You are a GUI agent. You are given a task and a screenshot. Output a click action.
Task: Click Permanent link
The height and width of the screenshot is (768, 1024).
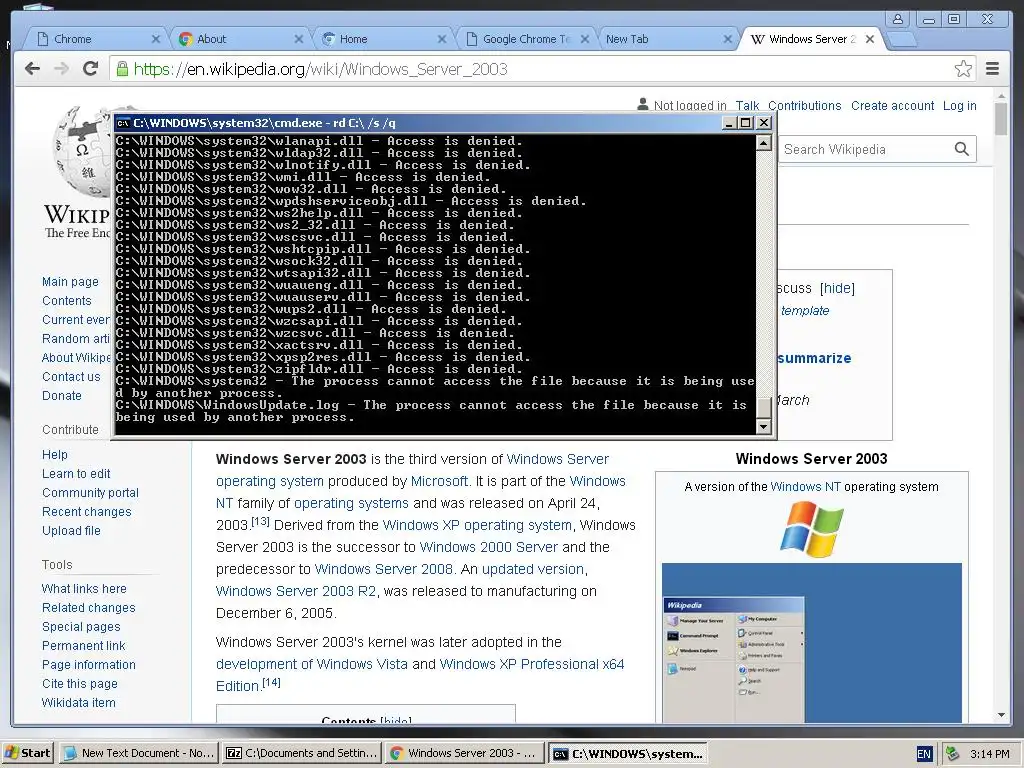[x=84, y=645]
